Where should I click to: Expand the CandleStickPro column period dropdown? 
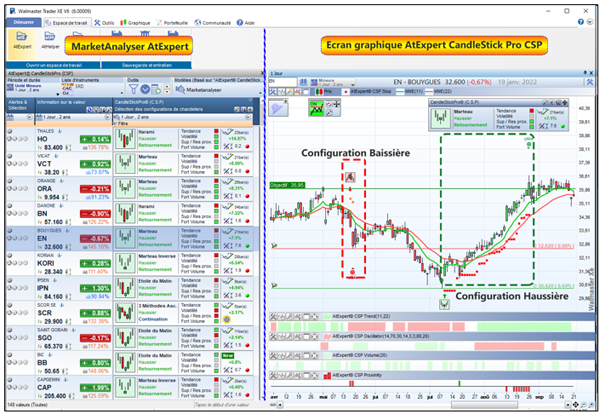pyautogui.click(x=248, y=117)
